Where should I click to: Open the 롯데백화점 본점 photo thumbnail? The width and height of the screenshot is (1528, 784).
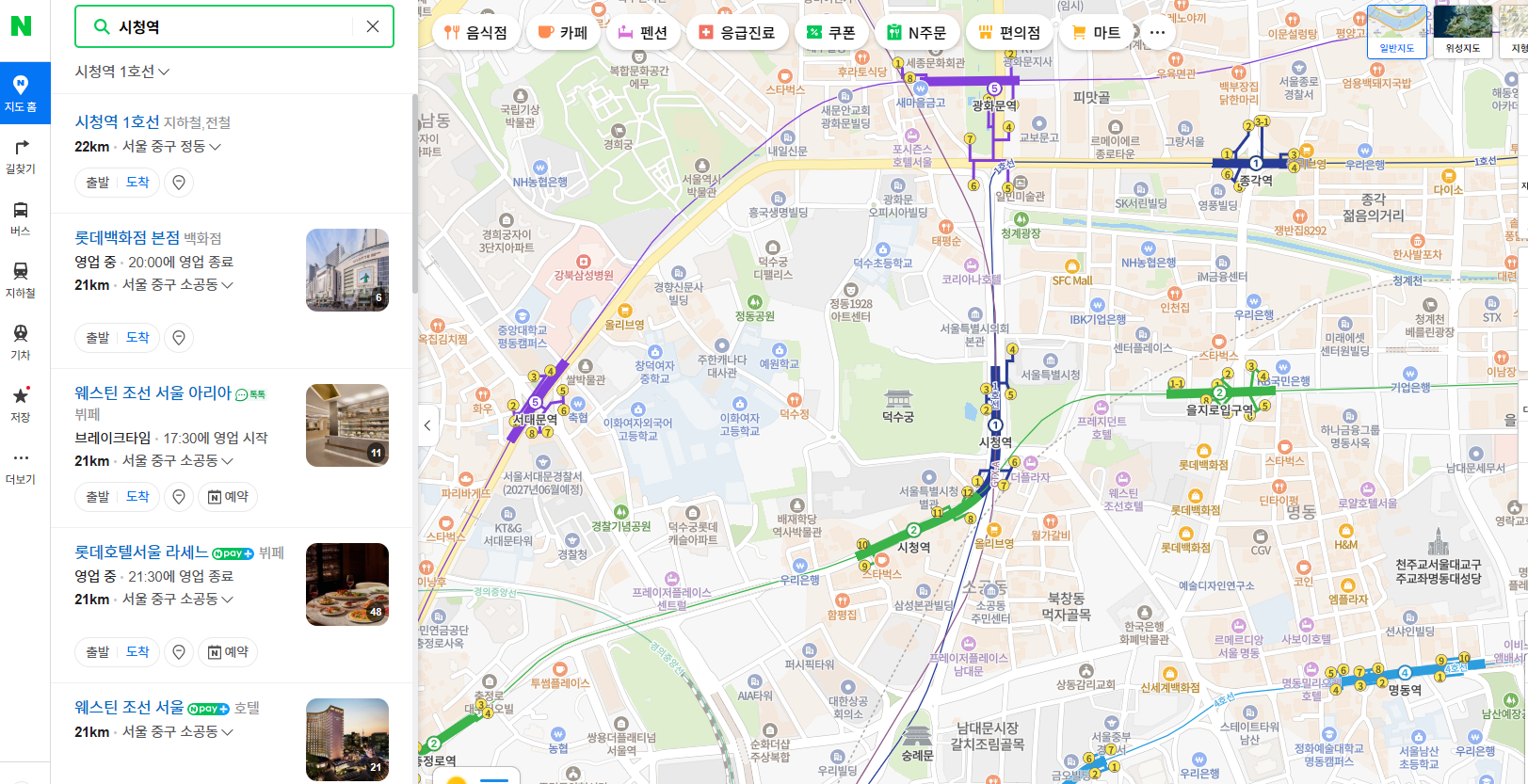[347, 270]
